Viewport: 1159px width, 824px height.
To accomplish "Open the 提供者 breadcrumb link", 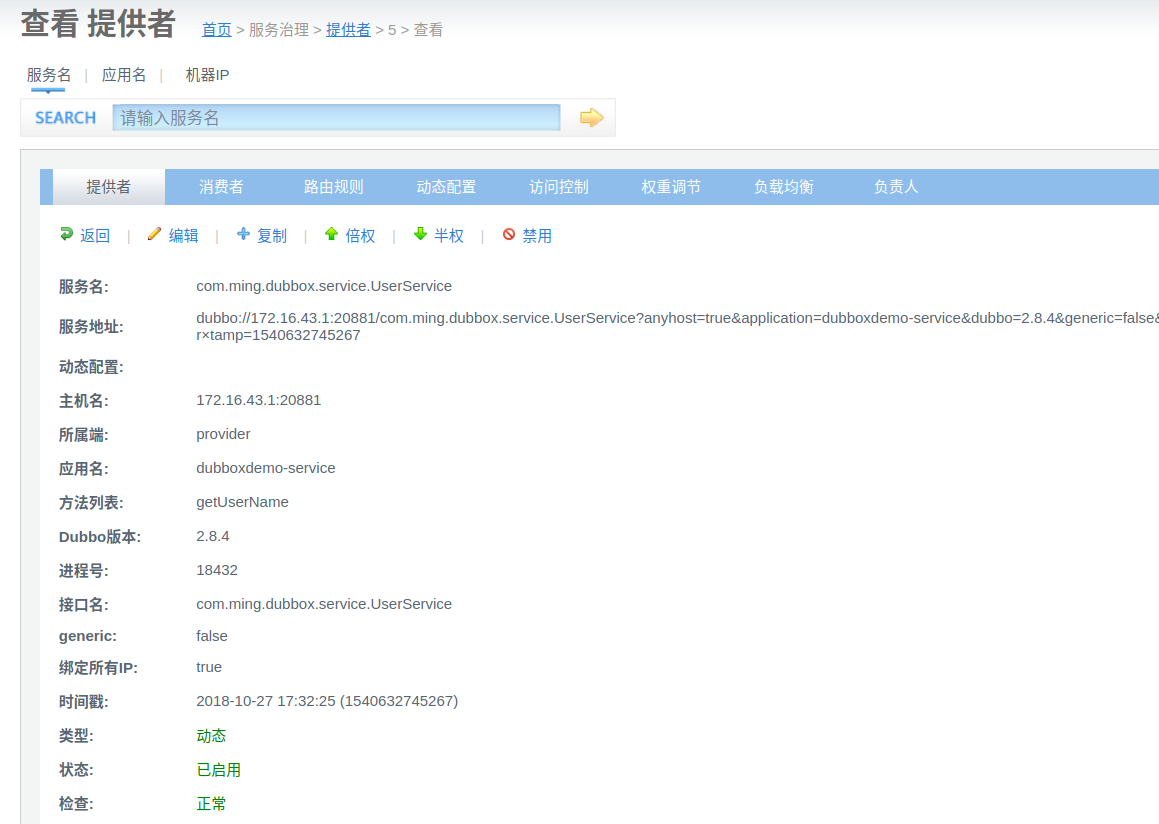I will coord(348,30).
